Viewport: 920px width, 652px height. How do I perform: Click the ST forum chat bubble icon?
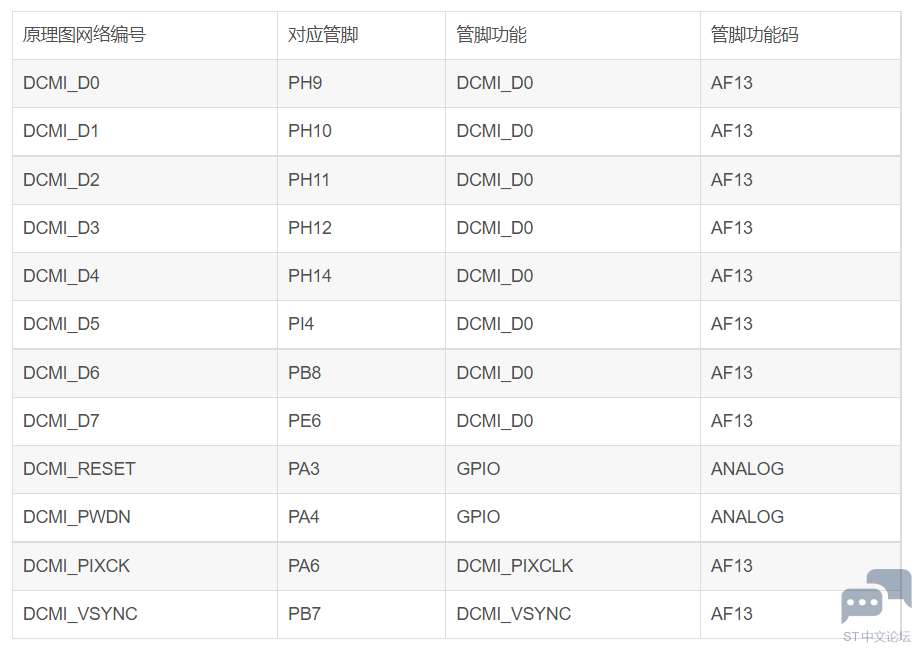[876, 596]
